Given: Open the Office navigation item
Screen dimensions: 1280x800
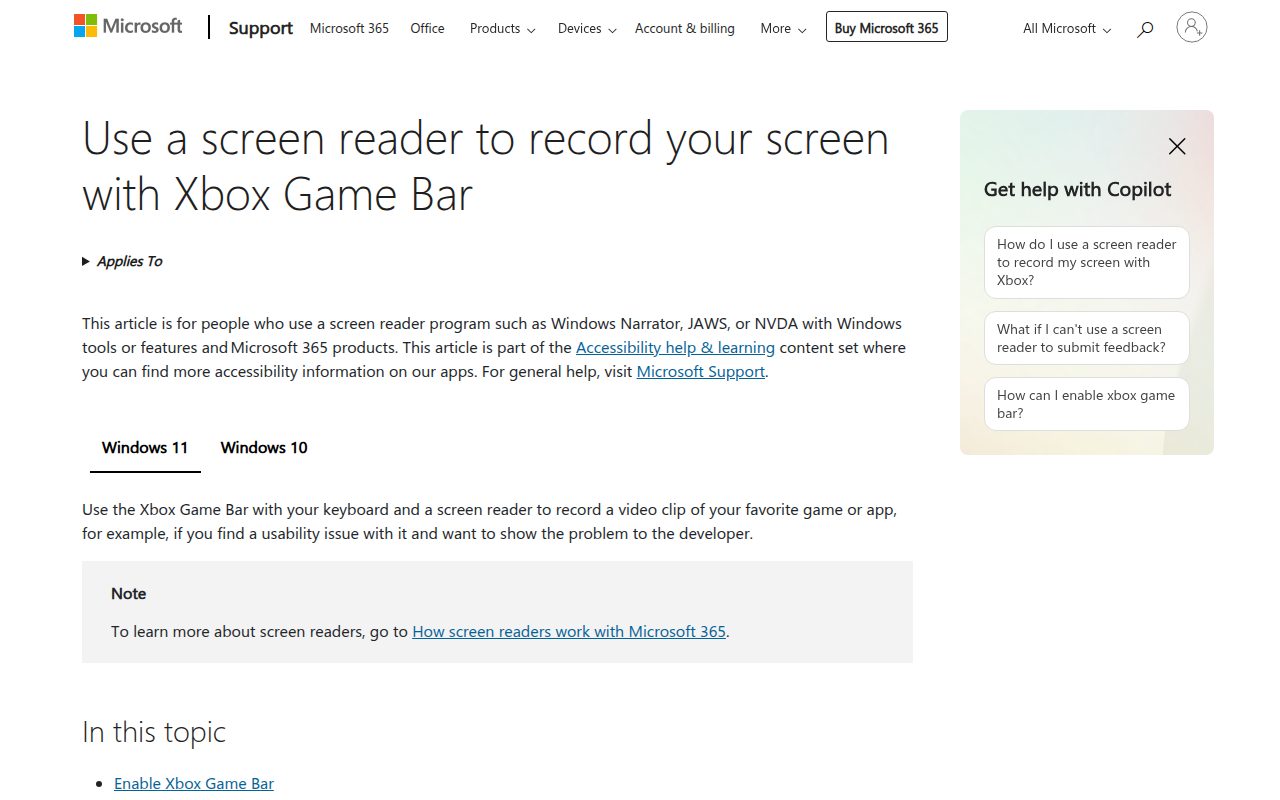Looking at the screenshot, I should (x=427, y=28).
